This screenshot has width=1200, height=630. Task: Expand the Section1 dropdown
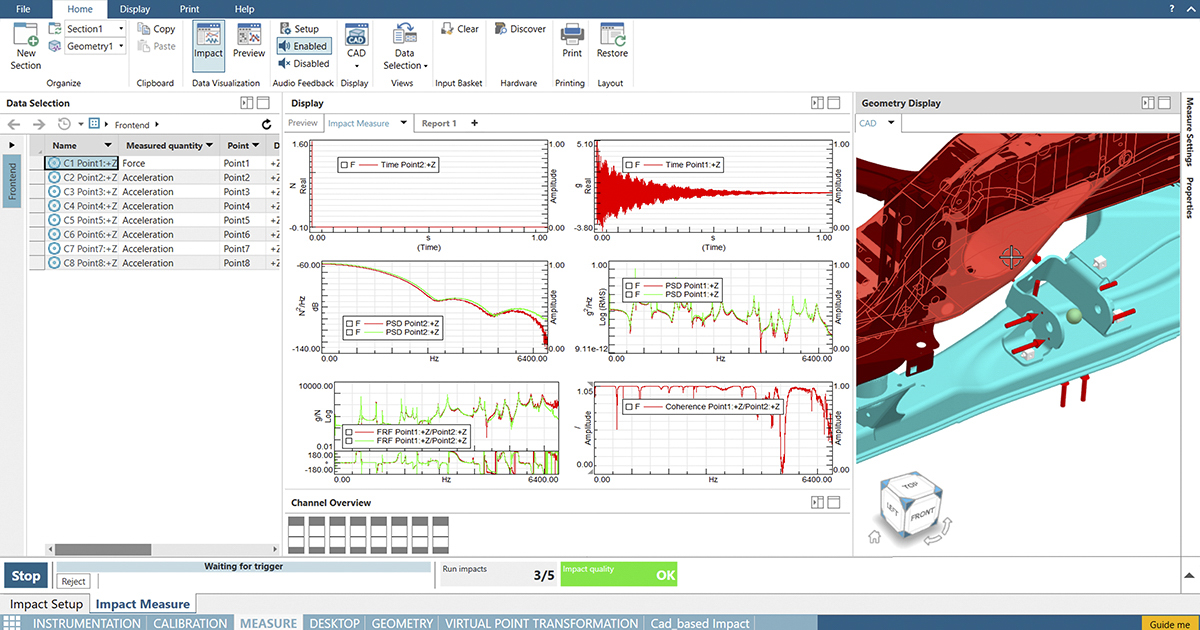121,29
